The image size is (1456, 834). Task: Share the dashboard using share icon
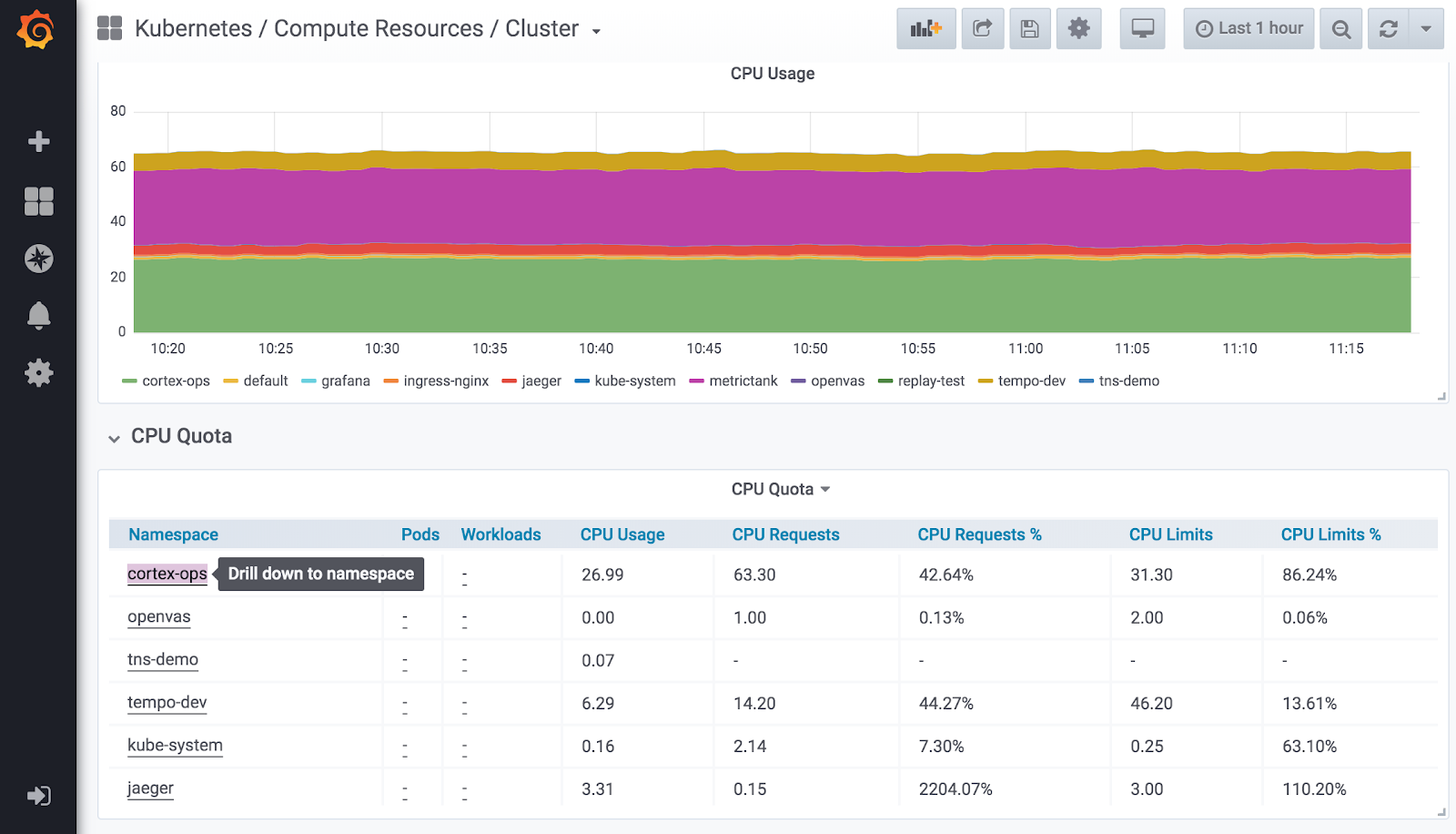[982, 28]
